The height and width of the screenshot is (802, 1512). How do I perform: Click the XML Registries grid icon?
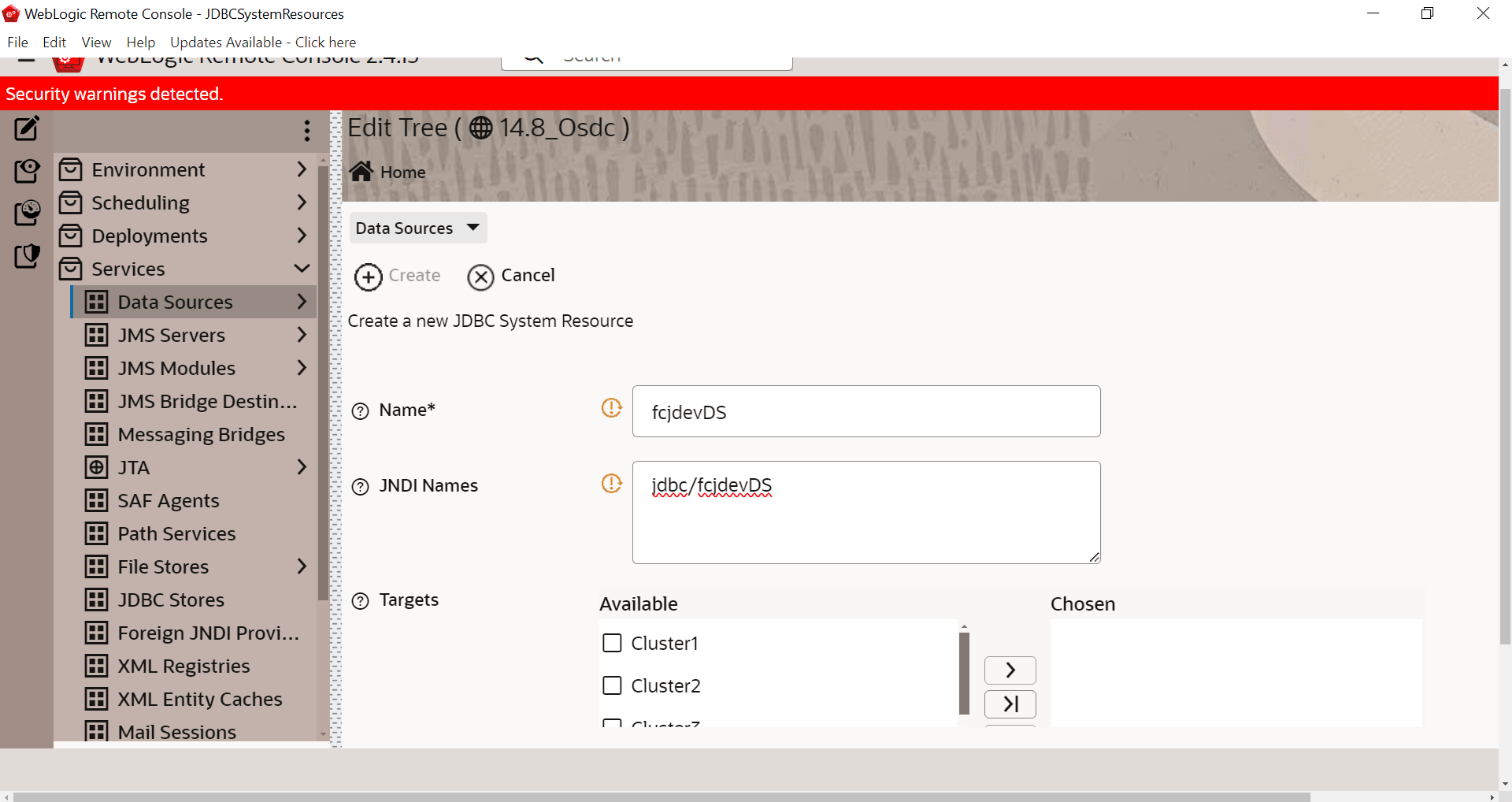[x=96, y=666]
